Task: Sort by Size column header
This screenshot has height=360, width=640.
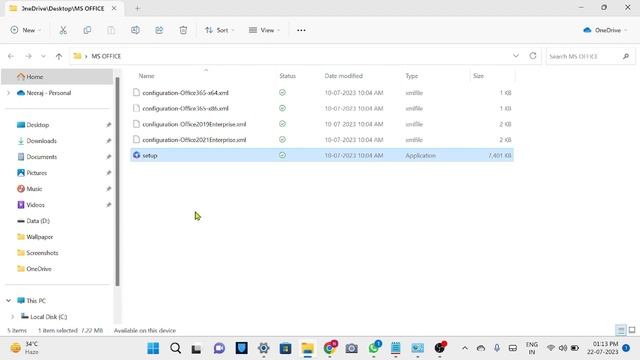Action: tap(478, 76)
